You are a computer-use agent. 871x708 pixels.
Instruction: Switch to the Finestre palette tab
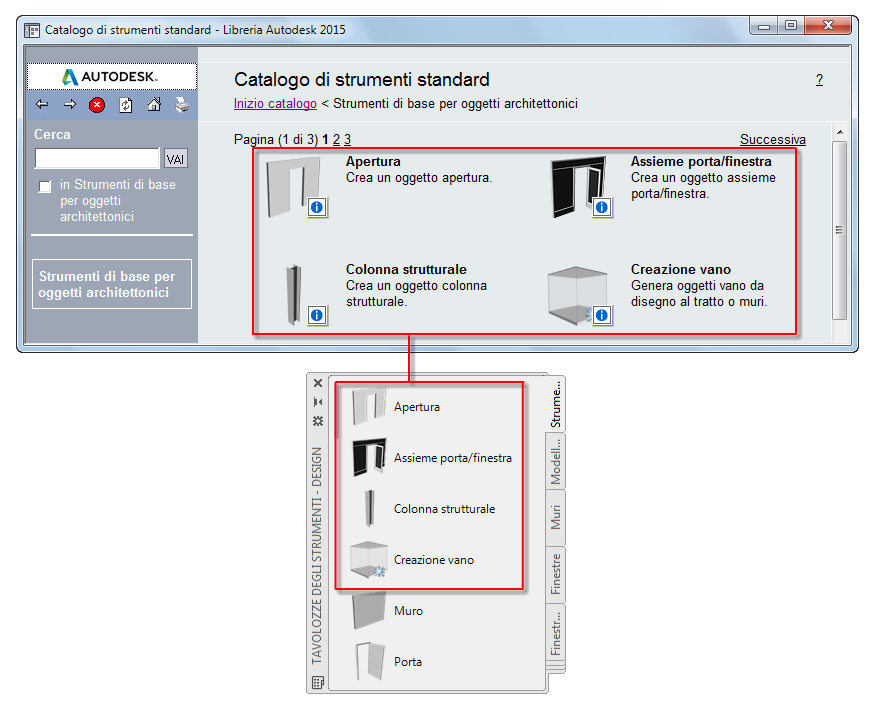coord(556,574)
